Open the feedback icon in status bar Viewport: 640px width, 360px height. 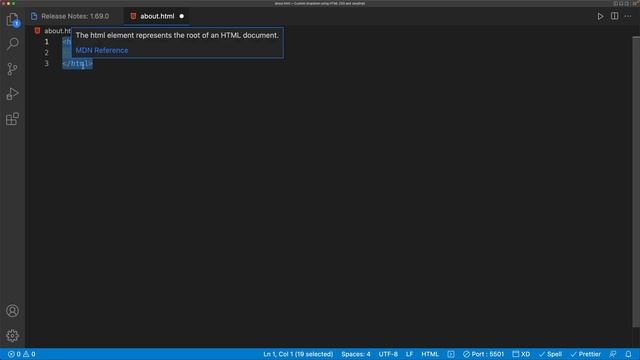613,354
